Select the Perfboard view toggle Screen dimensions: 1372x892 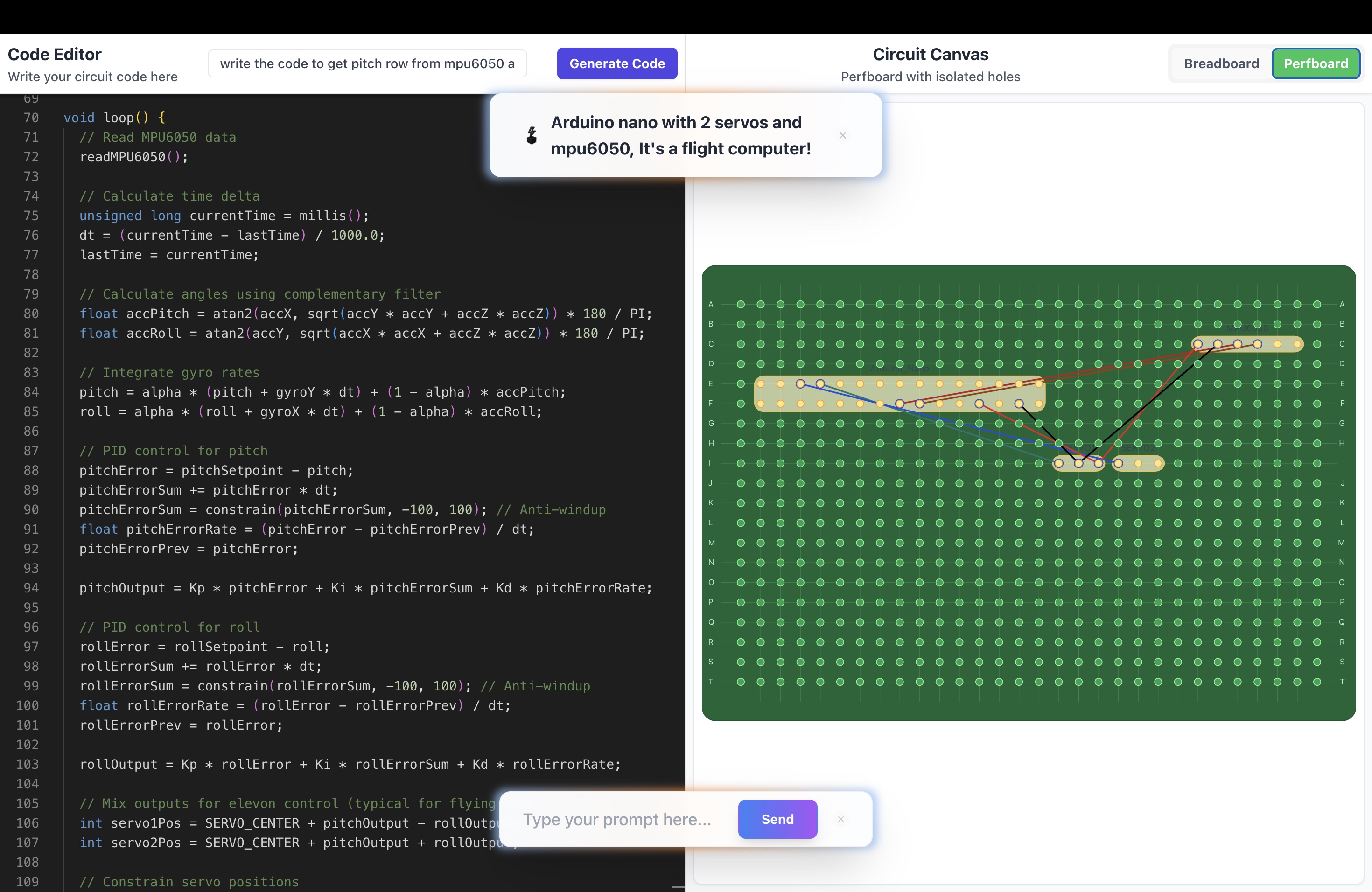point(1316,63)
